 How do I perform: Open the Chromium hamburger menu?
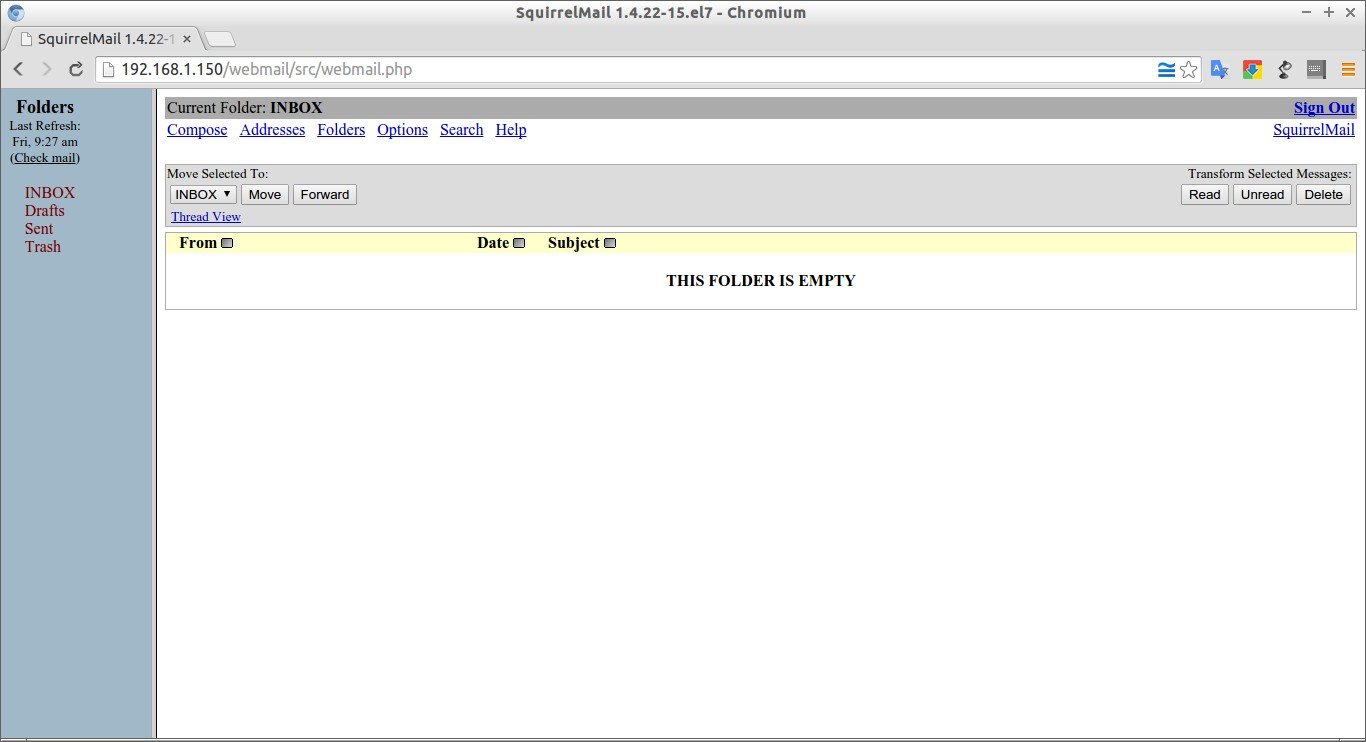[1348, 69]
